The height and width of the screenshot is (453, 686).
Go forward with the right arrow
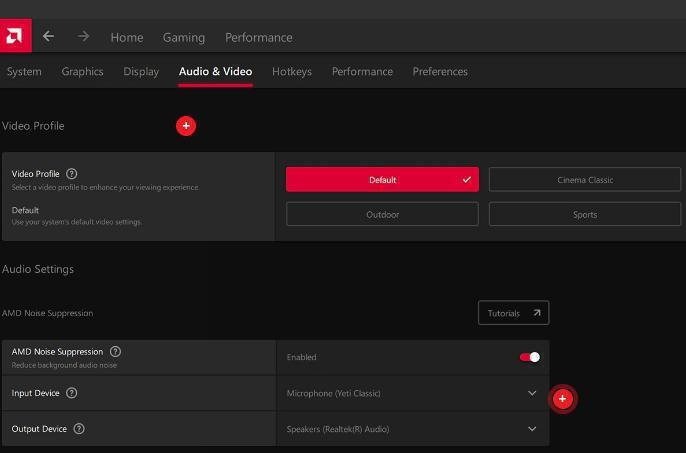point(83,36)
